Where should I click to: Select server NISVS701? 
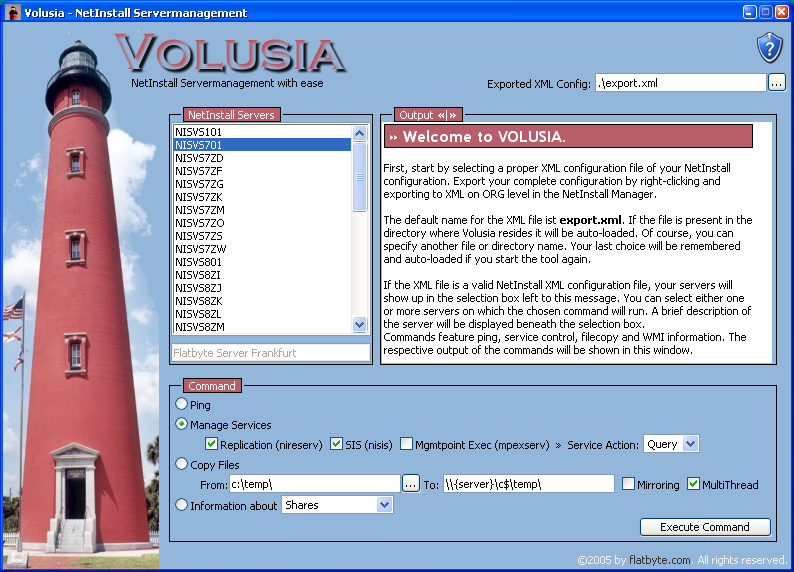coord(262,145)
